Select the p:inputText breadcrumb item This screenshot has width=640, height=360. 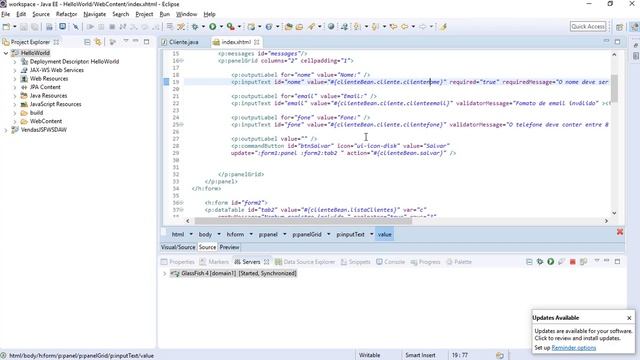pos(351,234)
